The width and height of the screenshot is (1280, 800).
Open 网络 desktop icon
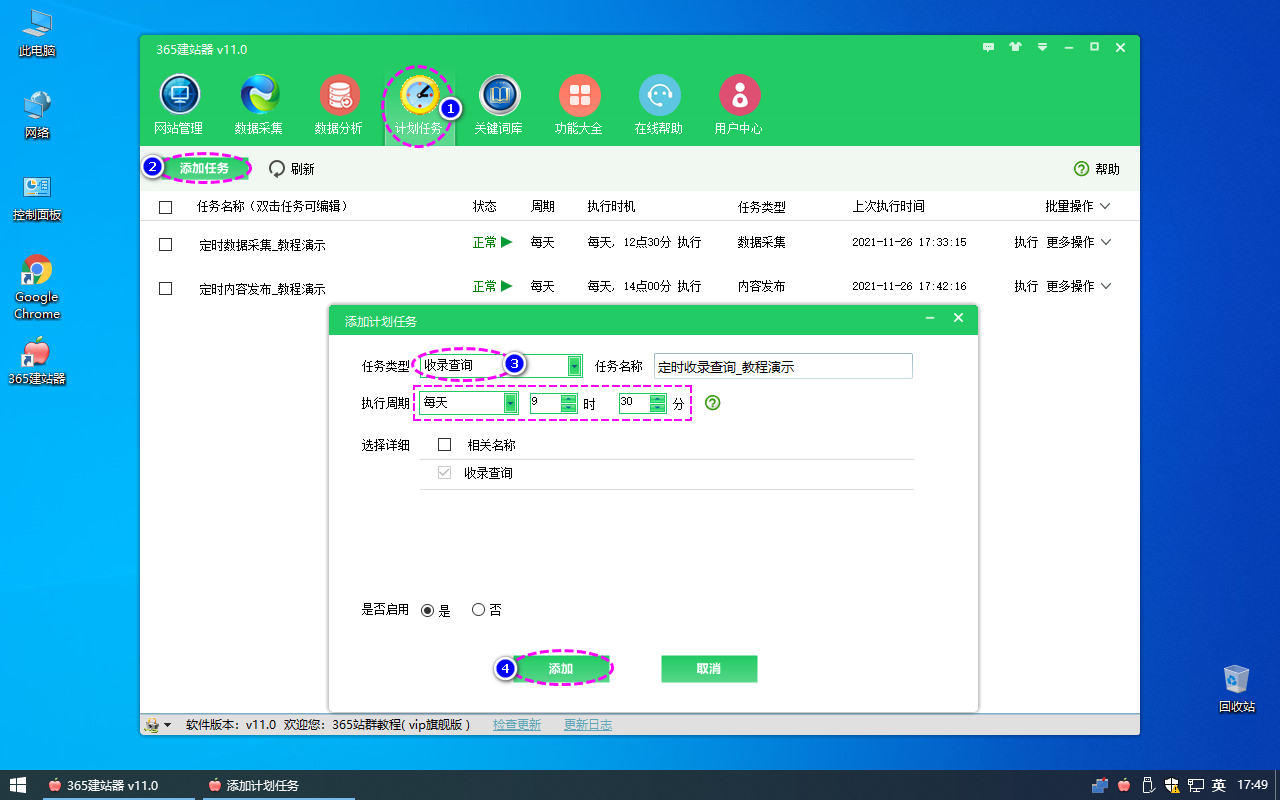[37, 115]
